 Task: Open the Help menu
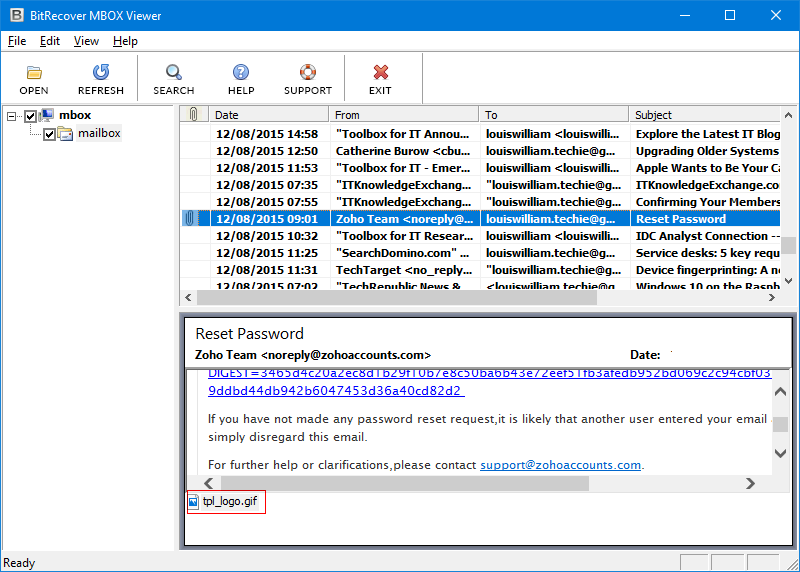point(125,41)
